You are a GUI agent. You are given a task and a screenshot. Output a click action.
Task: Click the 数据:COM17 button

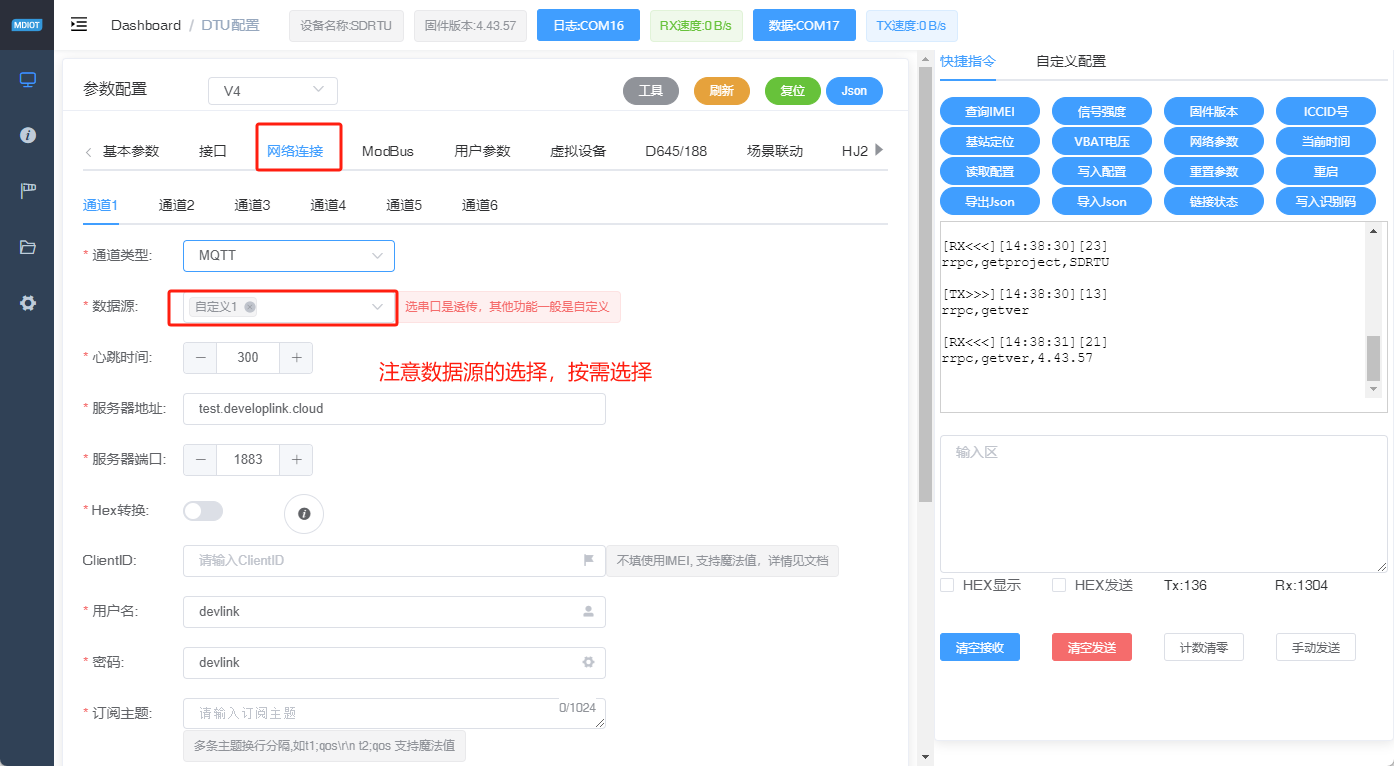[804, 25]
